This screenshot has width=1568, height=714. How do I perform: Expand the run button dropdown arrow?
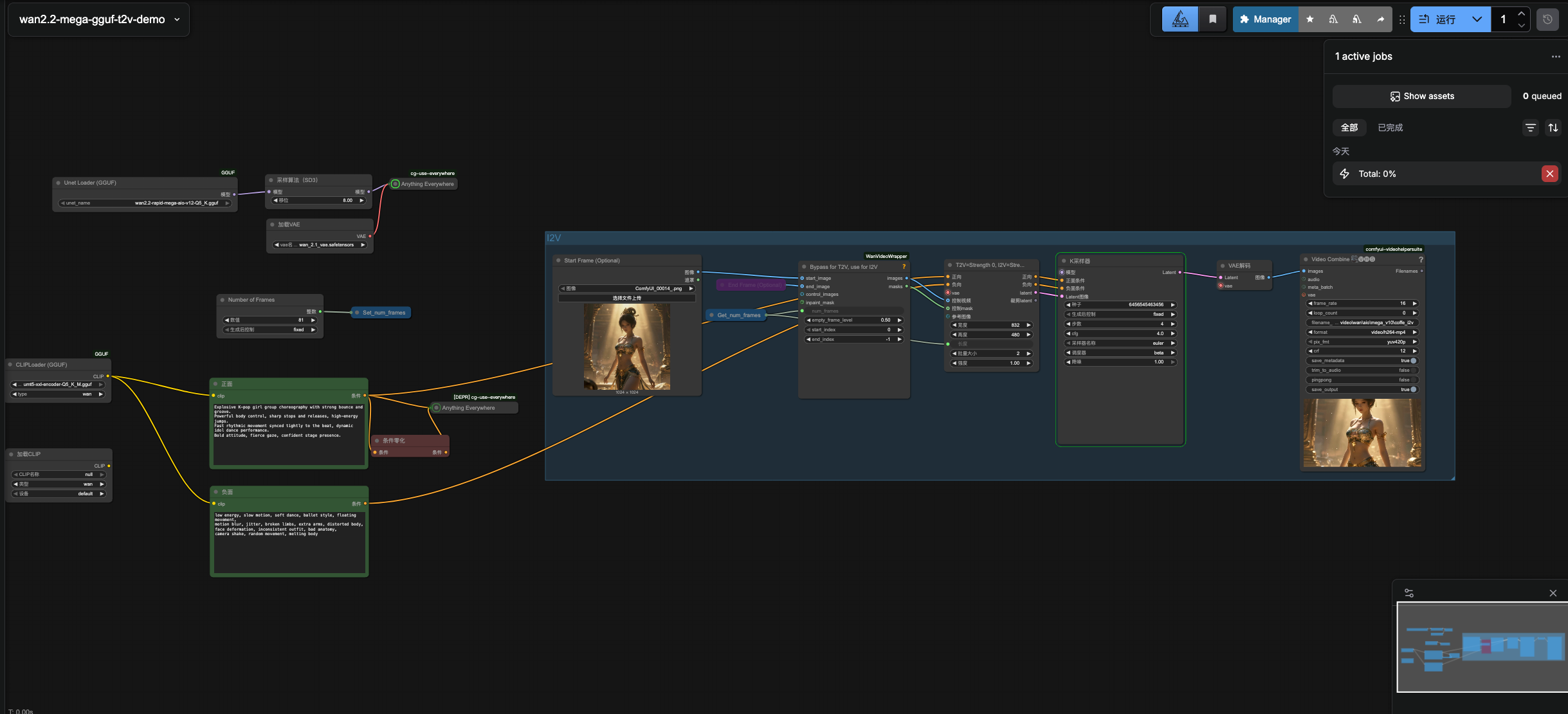(x=1477, y=19)
